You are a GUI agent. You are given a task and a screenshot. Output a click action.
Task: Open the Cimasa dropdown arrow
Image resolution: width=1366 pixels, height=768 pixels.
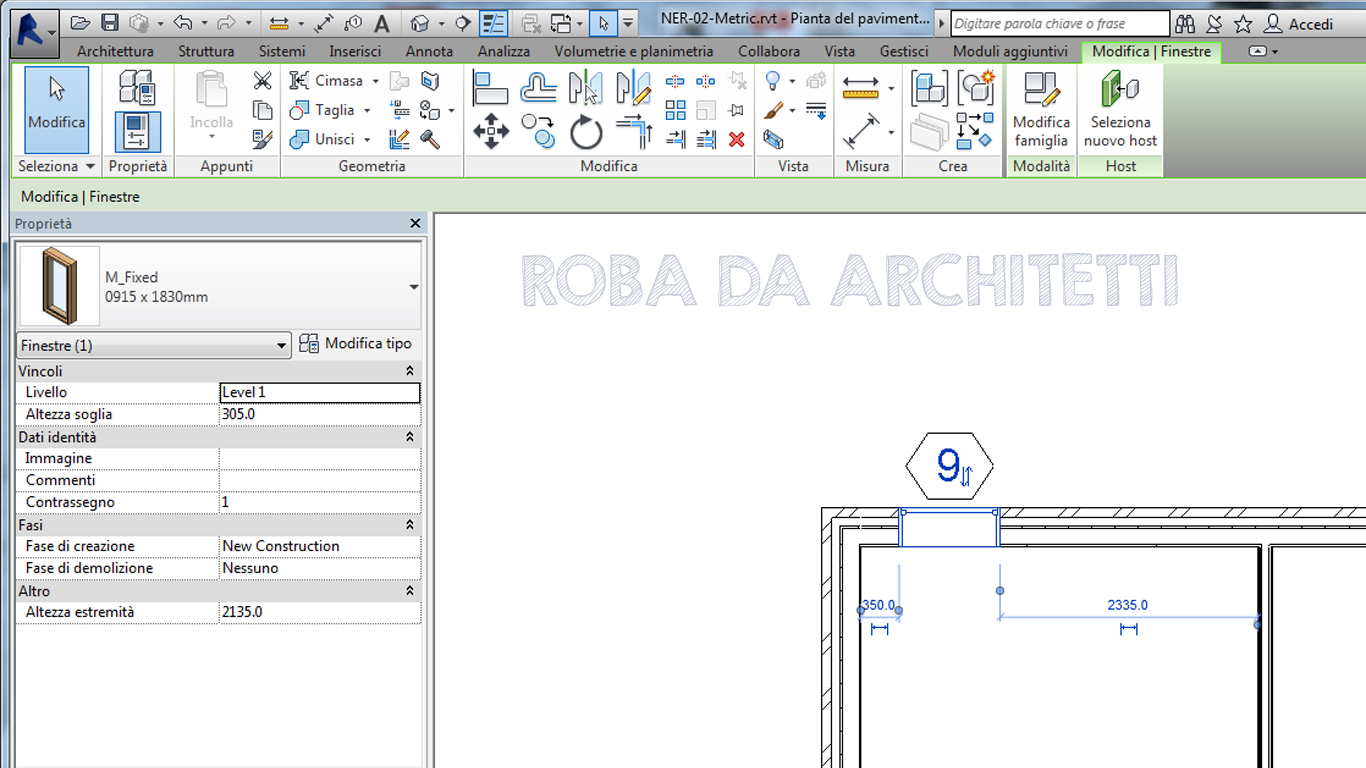click(375, 81)
